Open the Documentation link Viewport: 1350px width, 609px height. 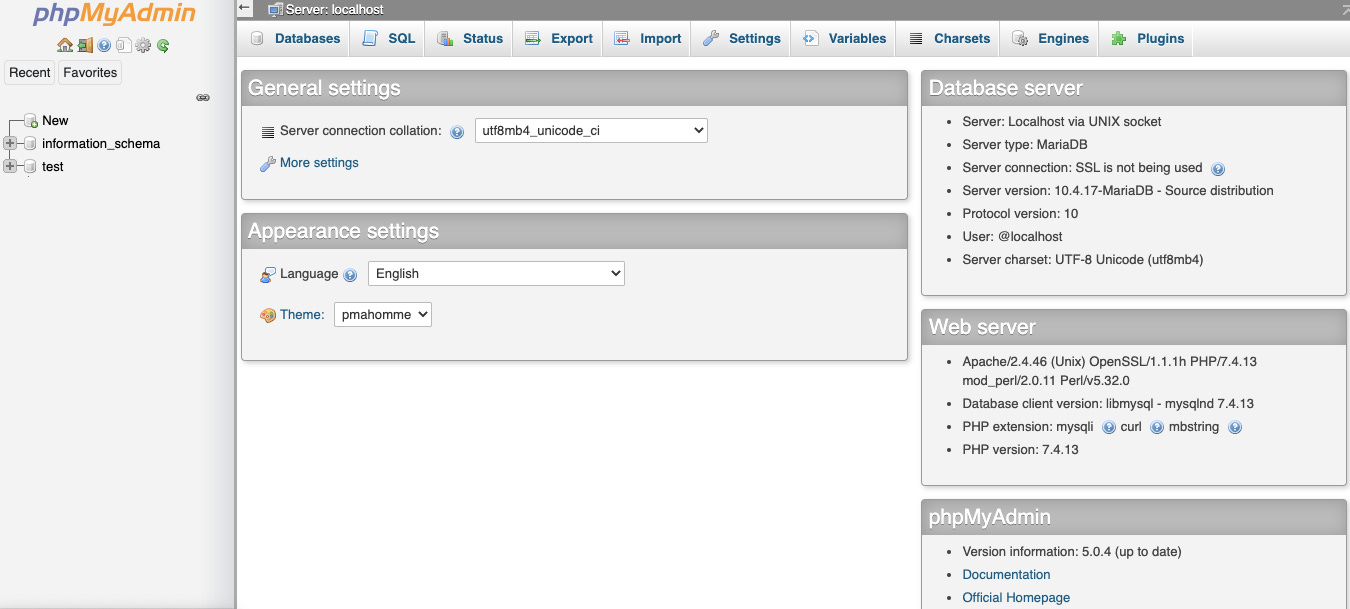pyautogui.click(x=1006, y=574)
